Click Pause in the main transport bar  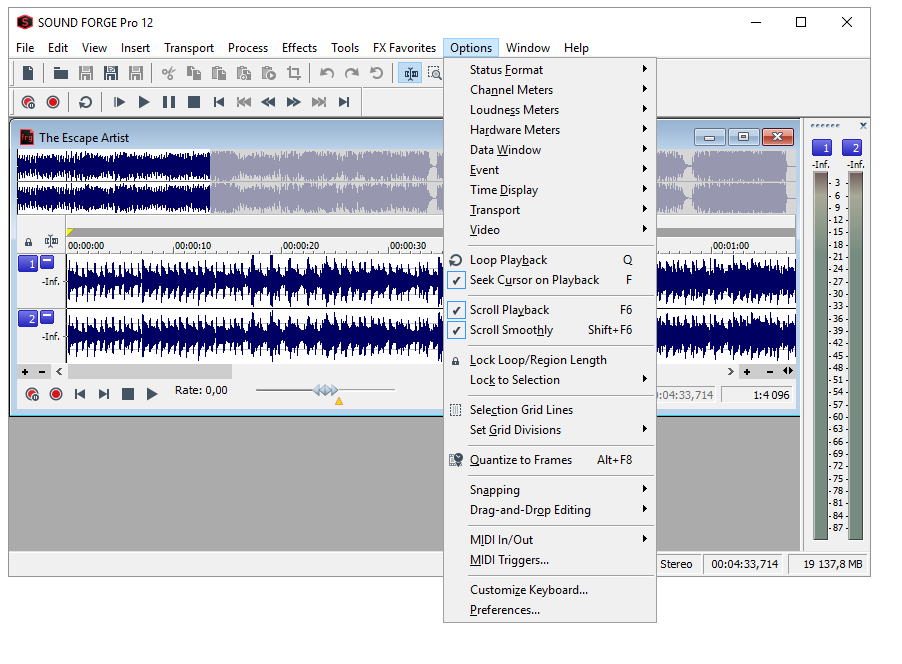click(169, 102)
